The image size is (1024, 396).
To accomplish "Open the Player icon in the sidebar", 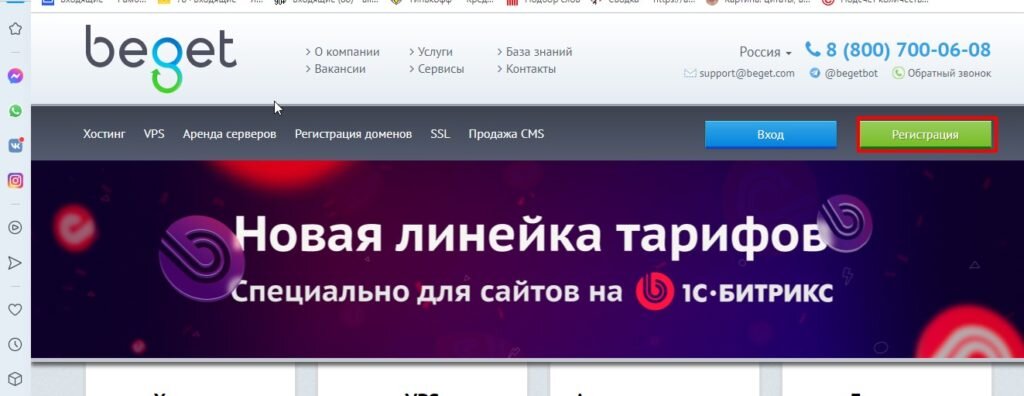I will click(15, 227).
